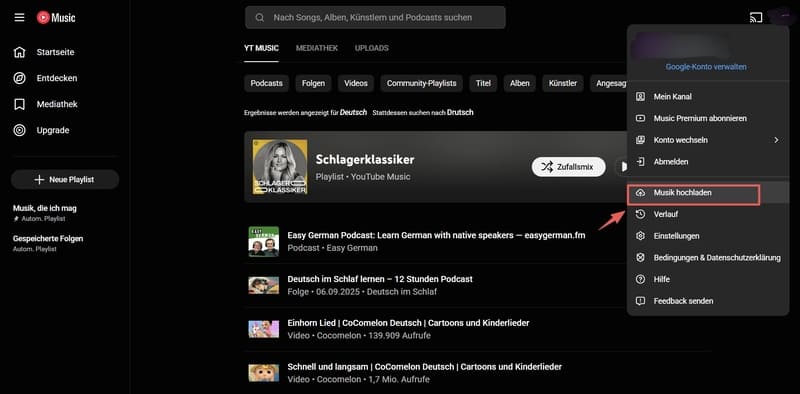
Task: Expand the Konto wechseln submenu chevron
Action: click(x=776, y=140)
